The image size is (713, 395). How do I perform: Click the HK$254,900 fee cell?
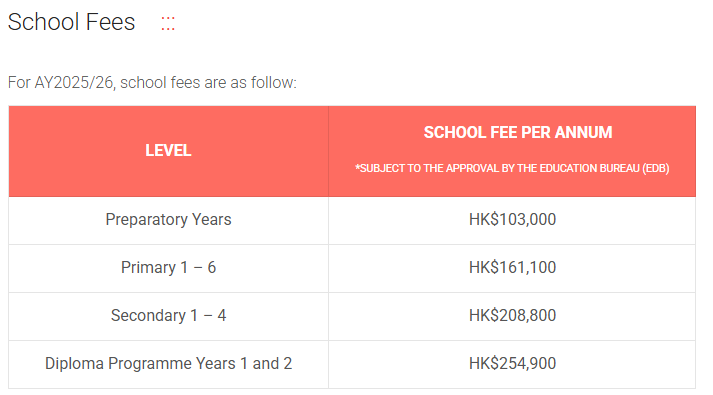tap(512, 364)
